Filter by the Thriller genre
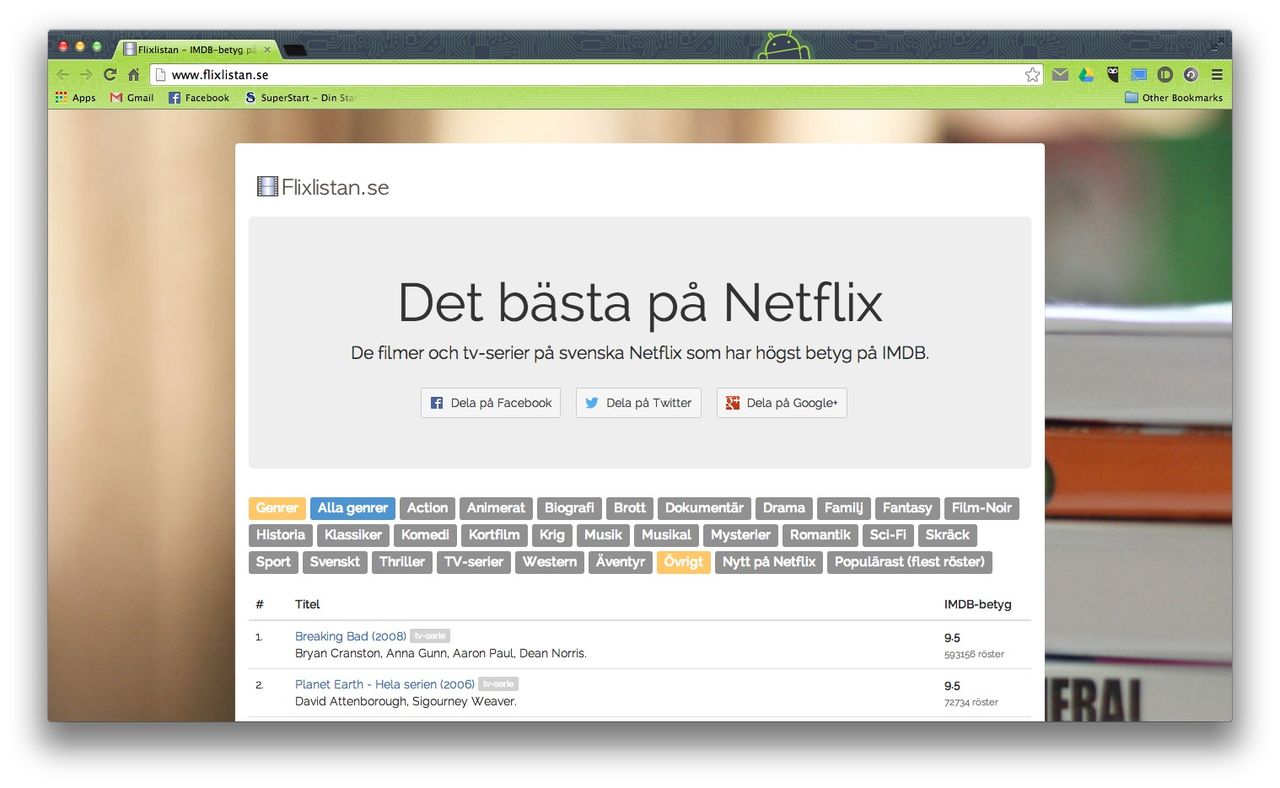Image resolution: width=1280 pixels, height=788 pixels. (x=402, y=562)
